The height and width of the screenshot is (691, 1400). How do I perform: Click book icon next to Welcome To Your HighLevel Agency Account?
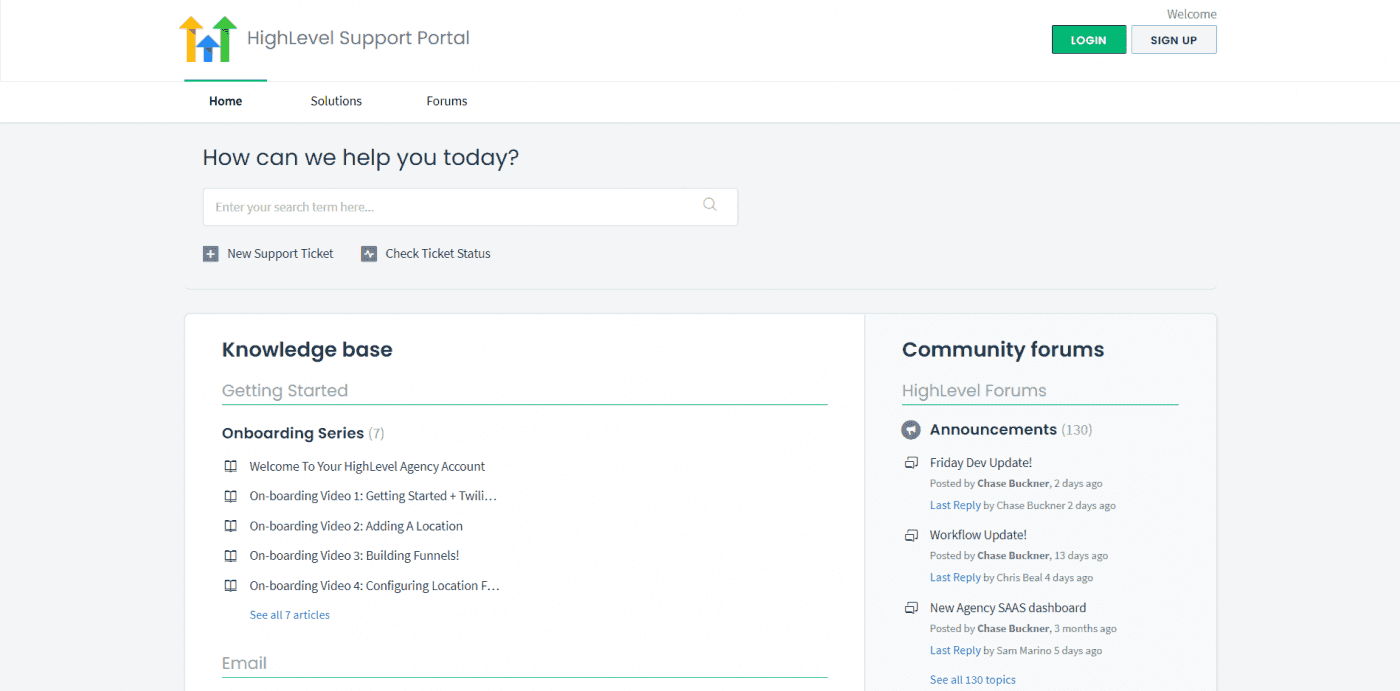230,466
